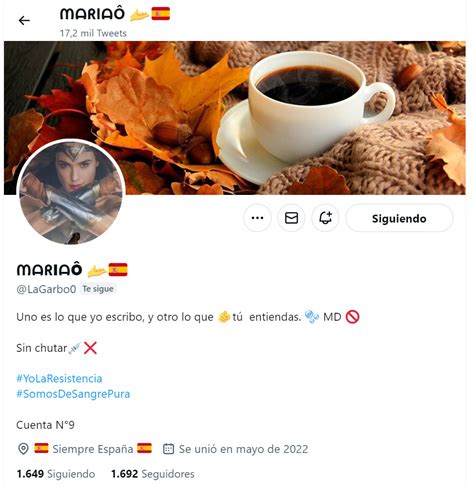Open the Wonder Woman profile picture
This screenshot has width=474, height=487.
[71, 193]
